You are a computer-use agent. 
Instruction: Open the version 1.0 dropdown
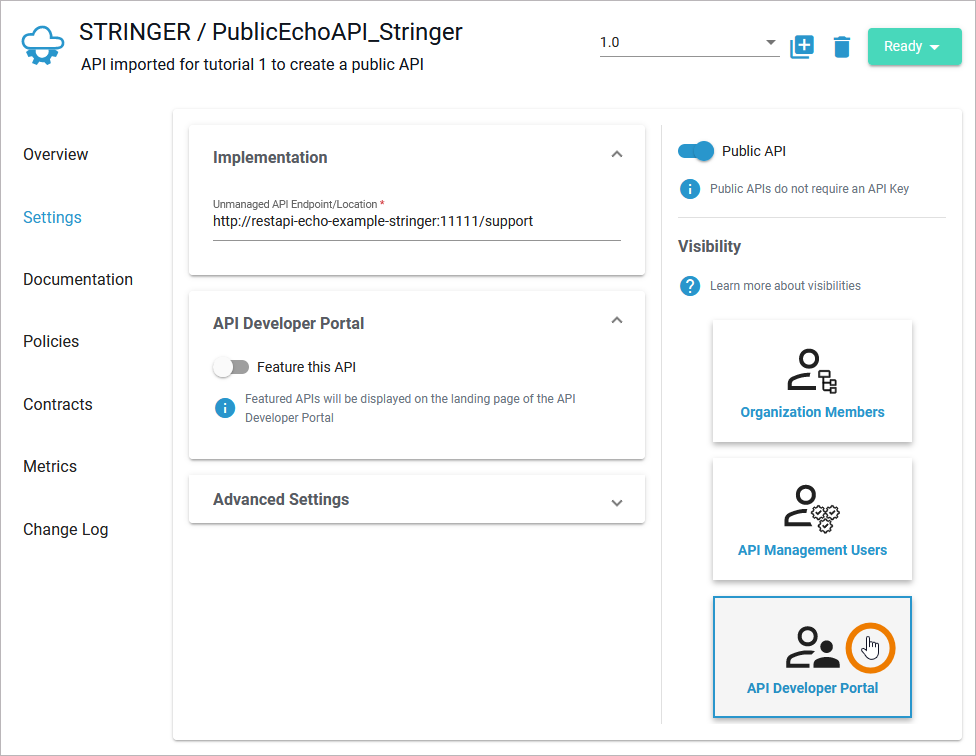click(x=689, y=43)
